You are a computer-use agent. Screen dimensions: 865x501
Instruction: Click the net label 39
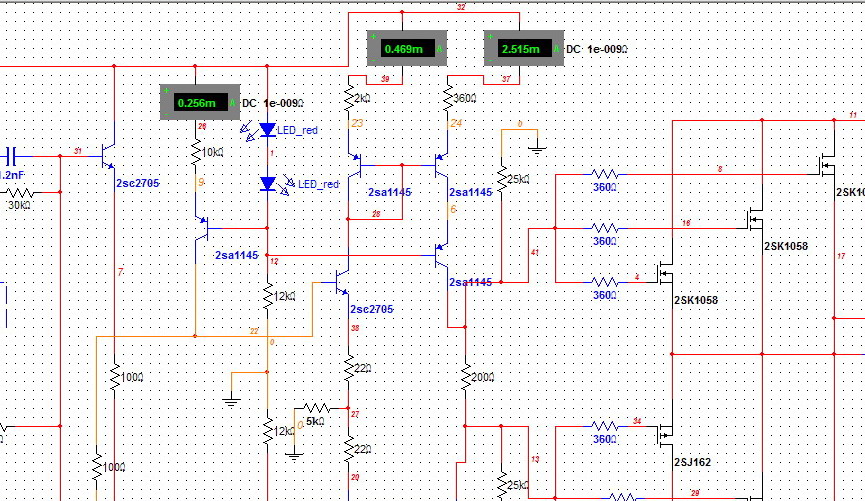[385, 79]
